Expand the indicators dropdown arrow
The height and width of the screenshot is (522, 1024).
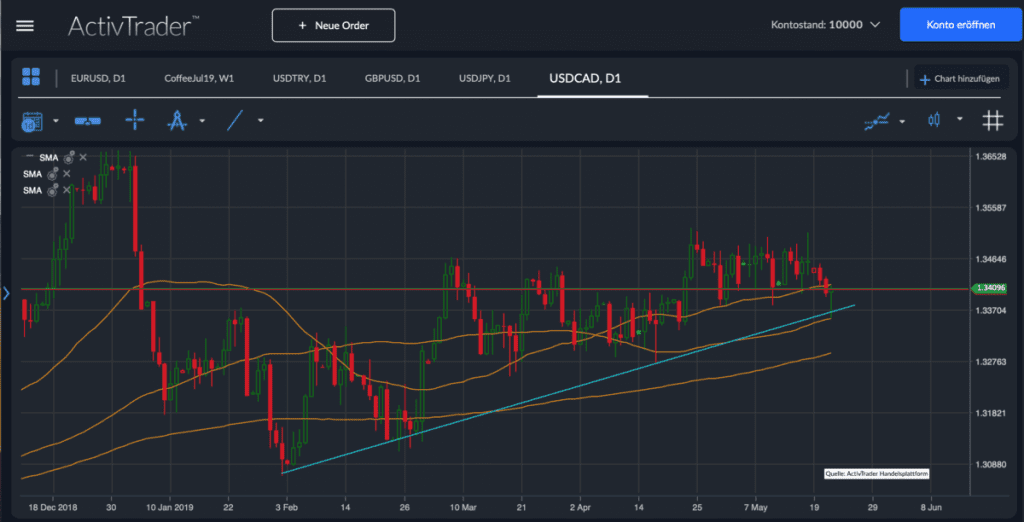[x=902, y=121]
